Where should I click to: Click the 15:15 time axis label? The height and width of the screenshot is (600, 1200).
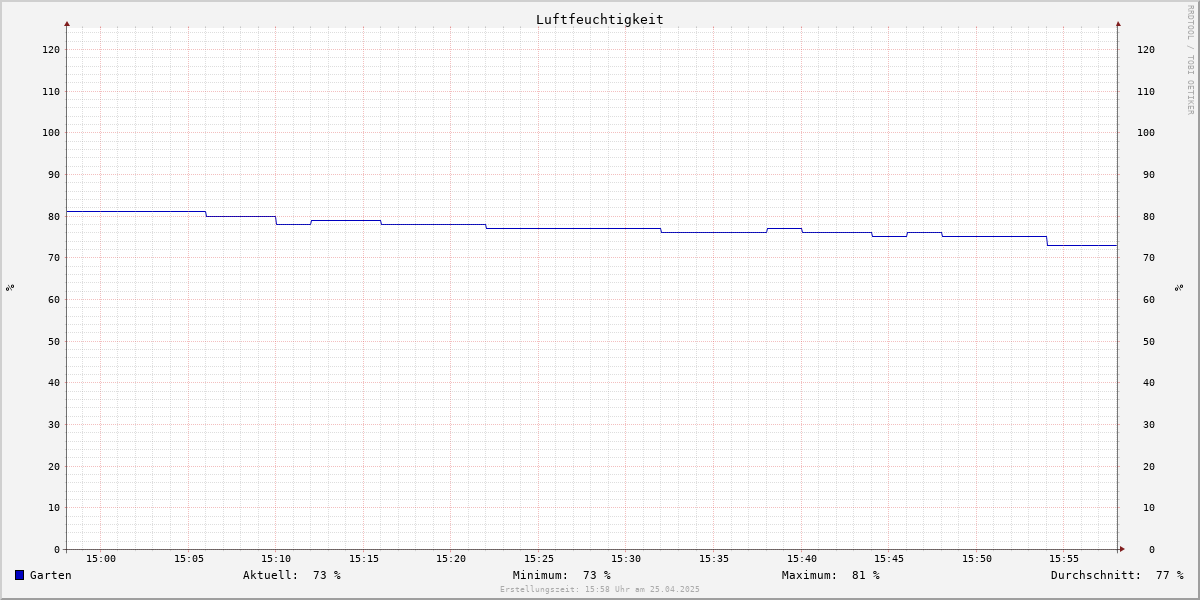364,558
